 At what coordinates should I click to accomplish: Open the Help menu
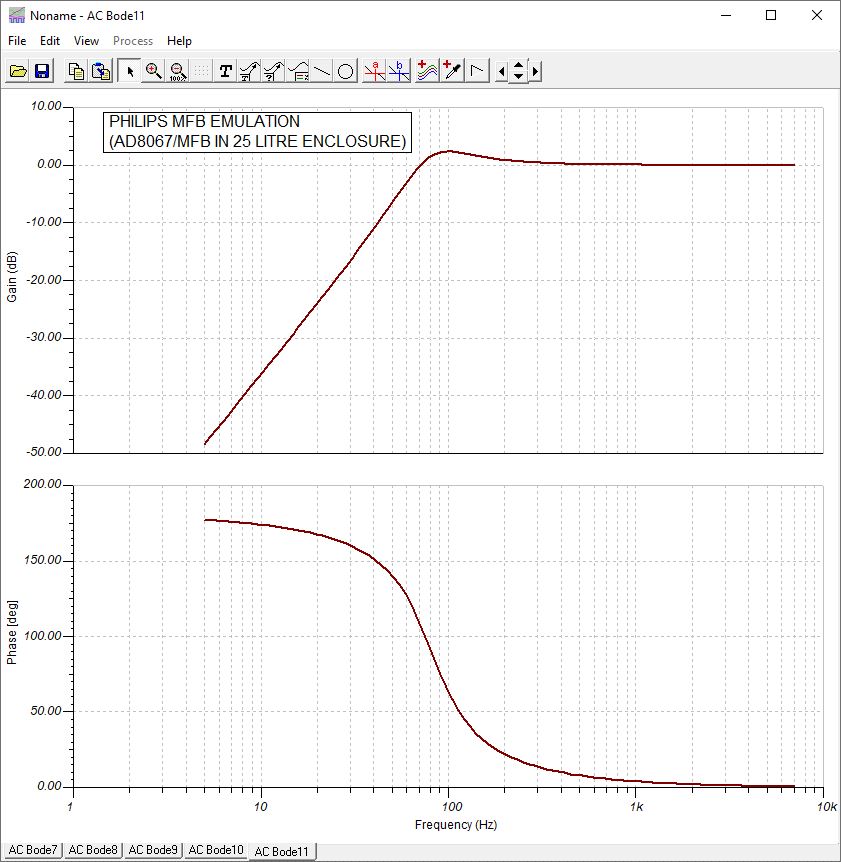point(179,41)
